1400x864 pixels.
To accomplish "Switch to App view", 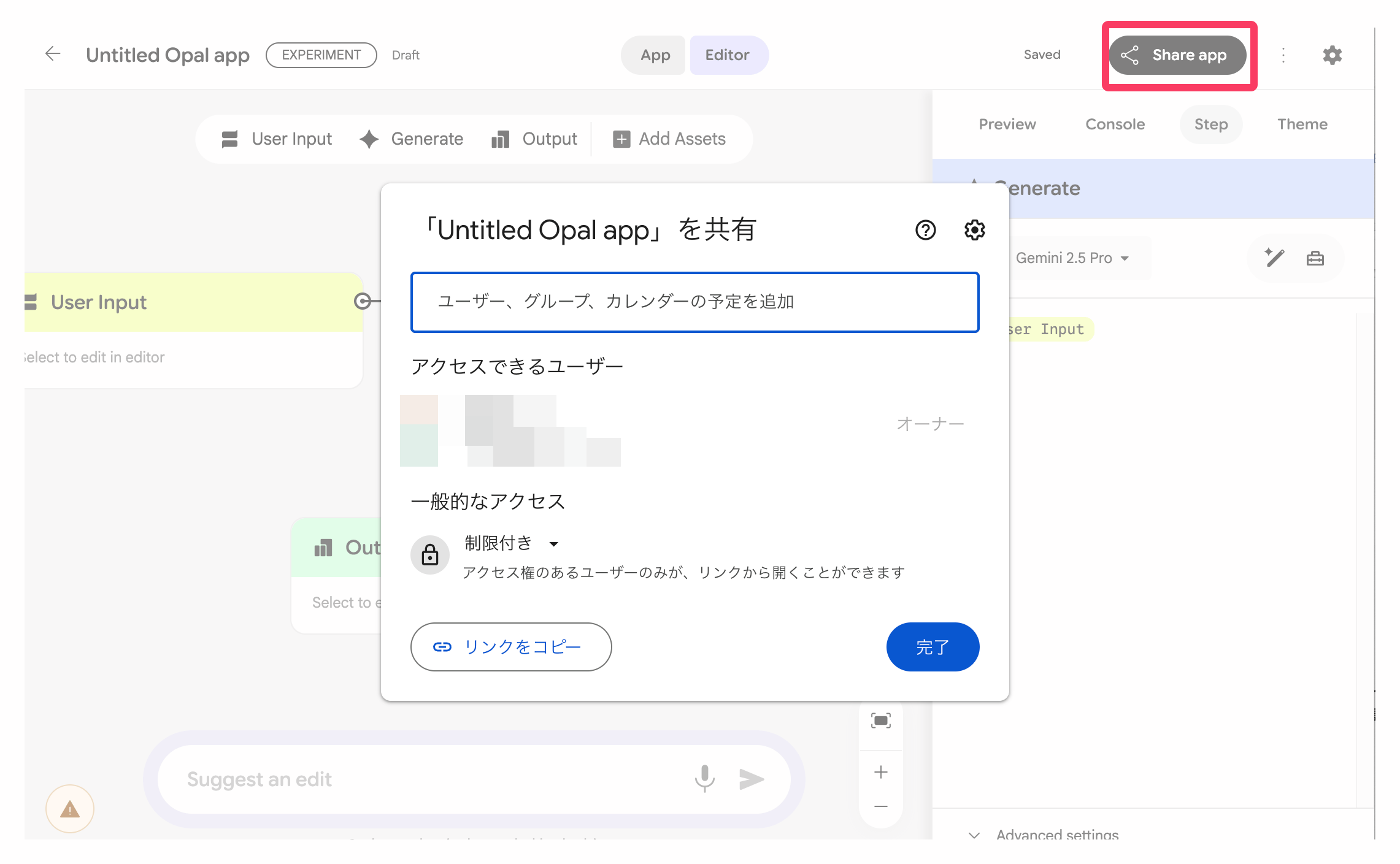I will 655,55.
